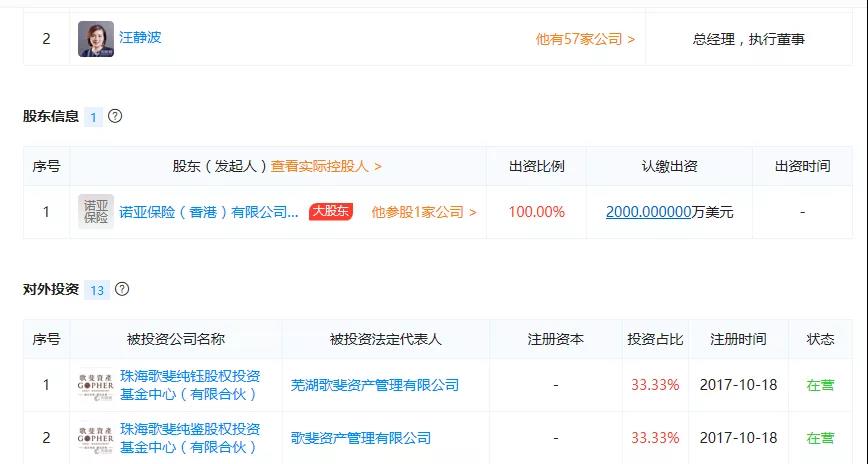The height and width of the screenshot is (464, 868).
Task: Click the 状态 column header
Action: (820, 339)
